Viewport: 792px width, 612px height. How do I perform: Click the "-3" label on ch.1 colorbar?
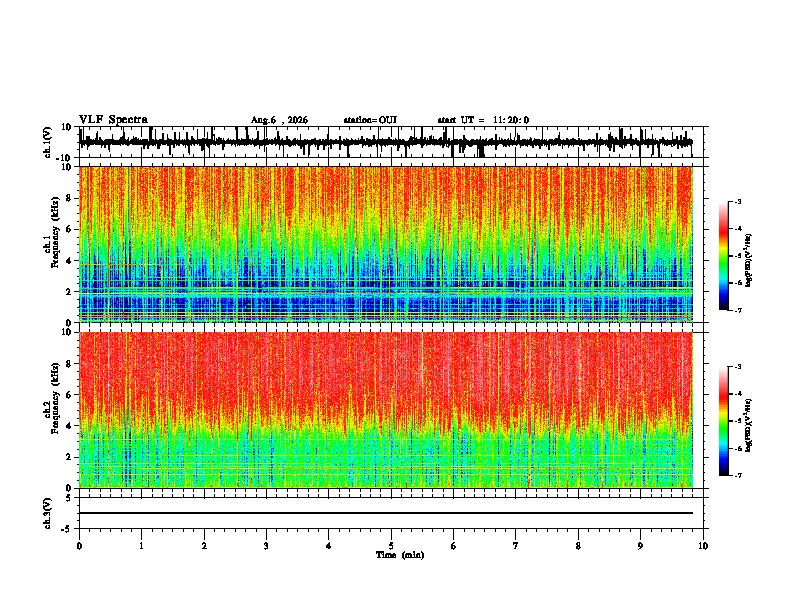pyautogui.click(x=737, y=201)
